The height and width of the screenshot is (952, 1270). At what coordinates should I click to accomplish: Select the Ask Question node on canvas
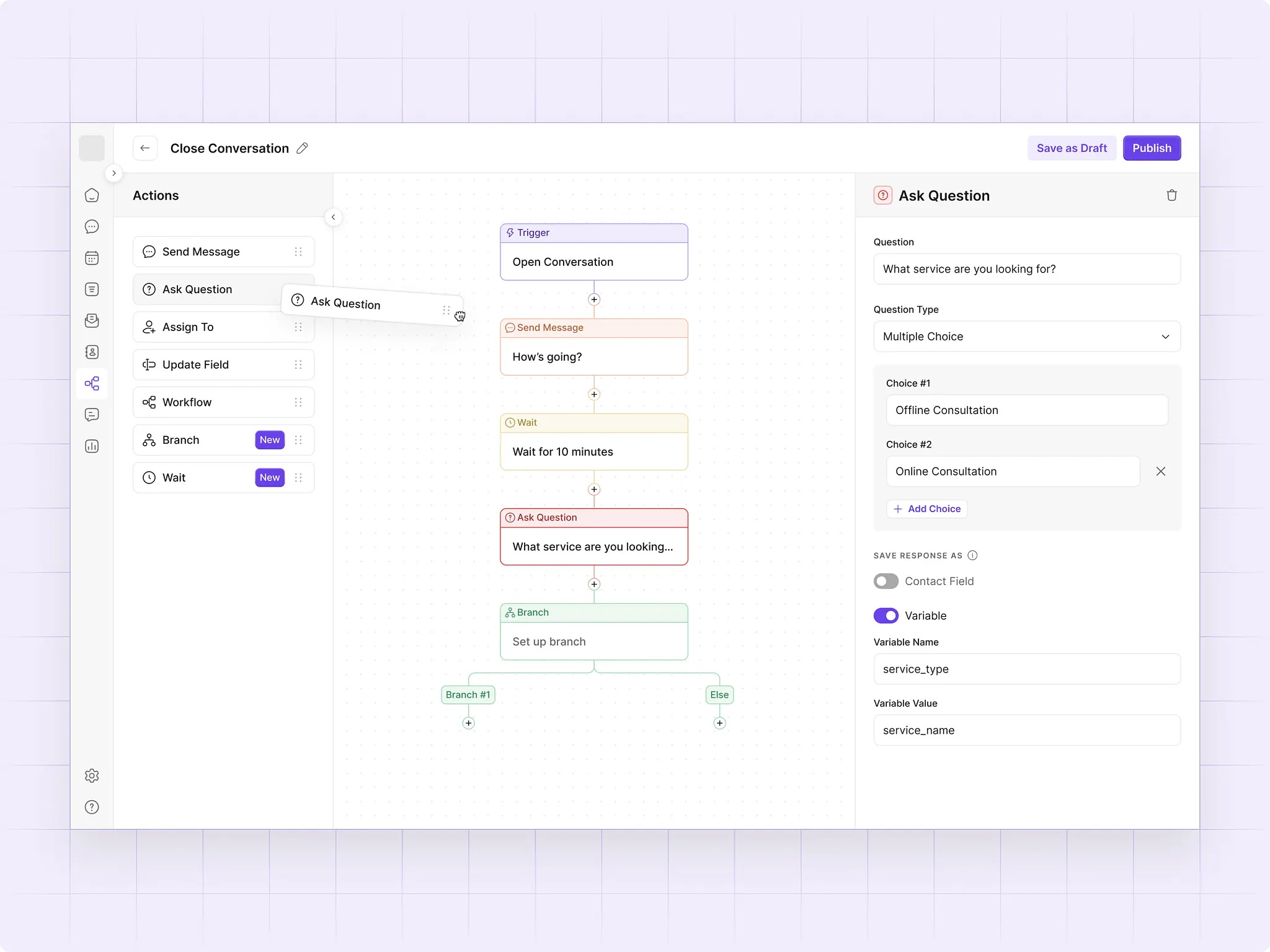[594, 537]
